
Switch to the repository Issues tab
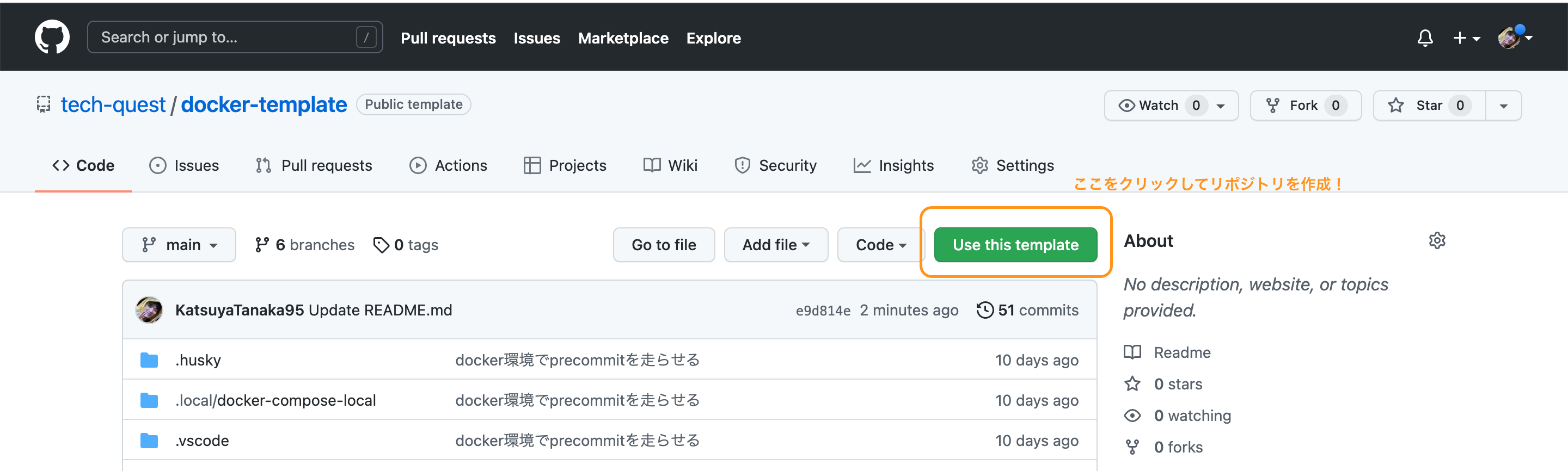[184, 165]
